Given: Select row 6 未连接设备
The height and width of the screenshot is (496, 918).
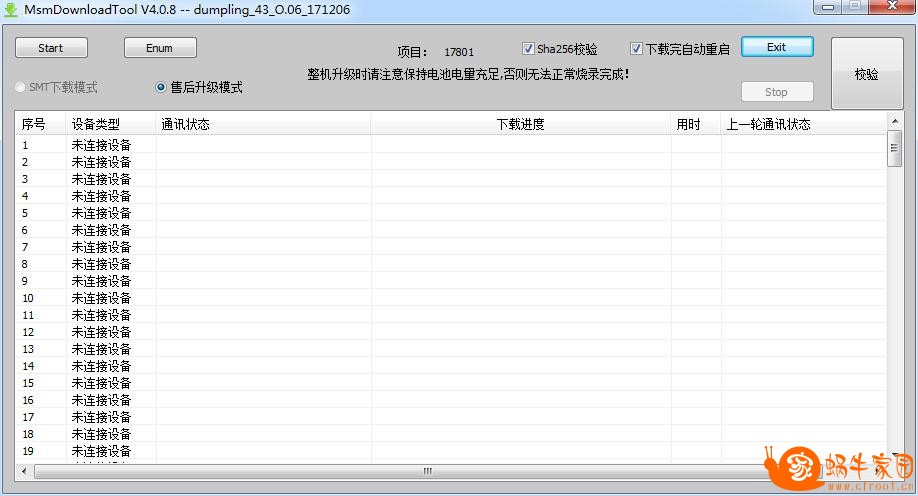Looking at the screenshot, I should pyautogui.click(x=451, y=230).
